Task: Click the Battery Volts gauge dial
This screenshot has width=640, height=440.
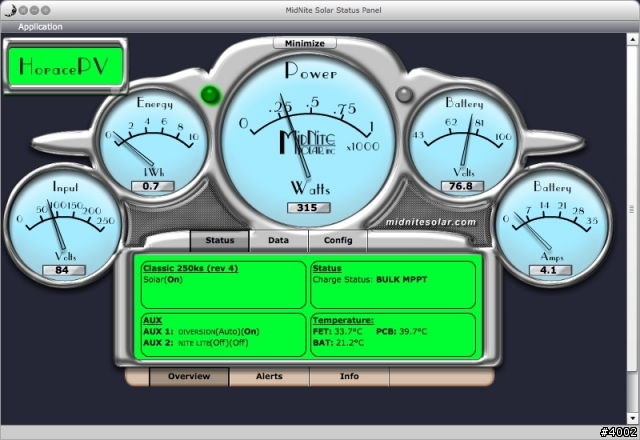Action: pyautogui.click(x=463, y=144)
